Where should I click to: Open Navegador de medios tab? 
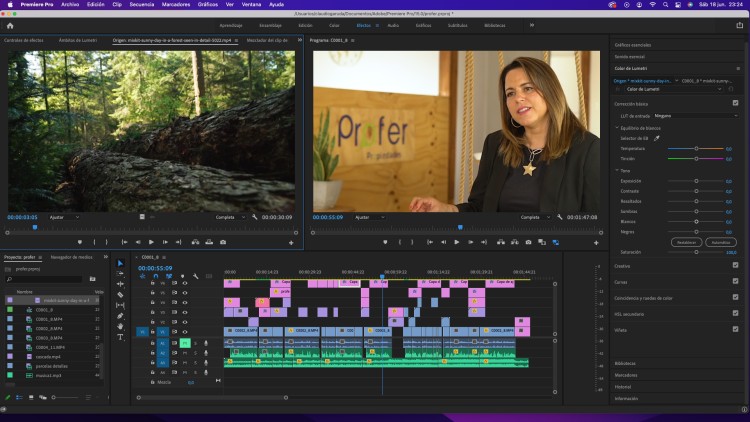point(71,257)
